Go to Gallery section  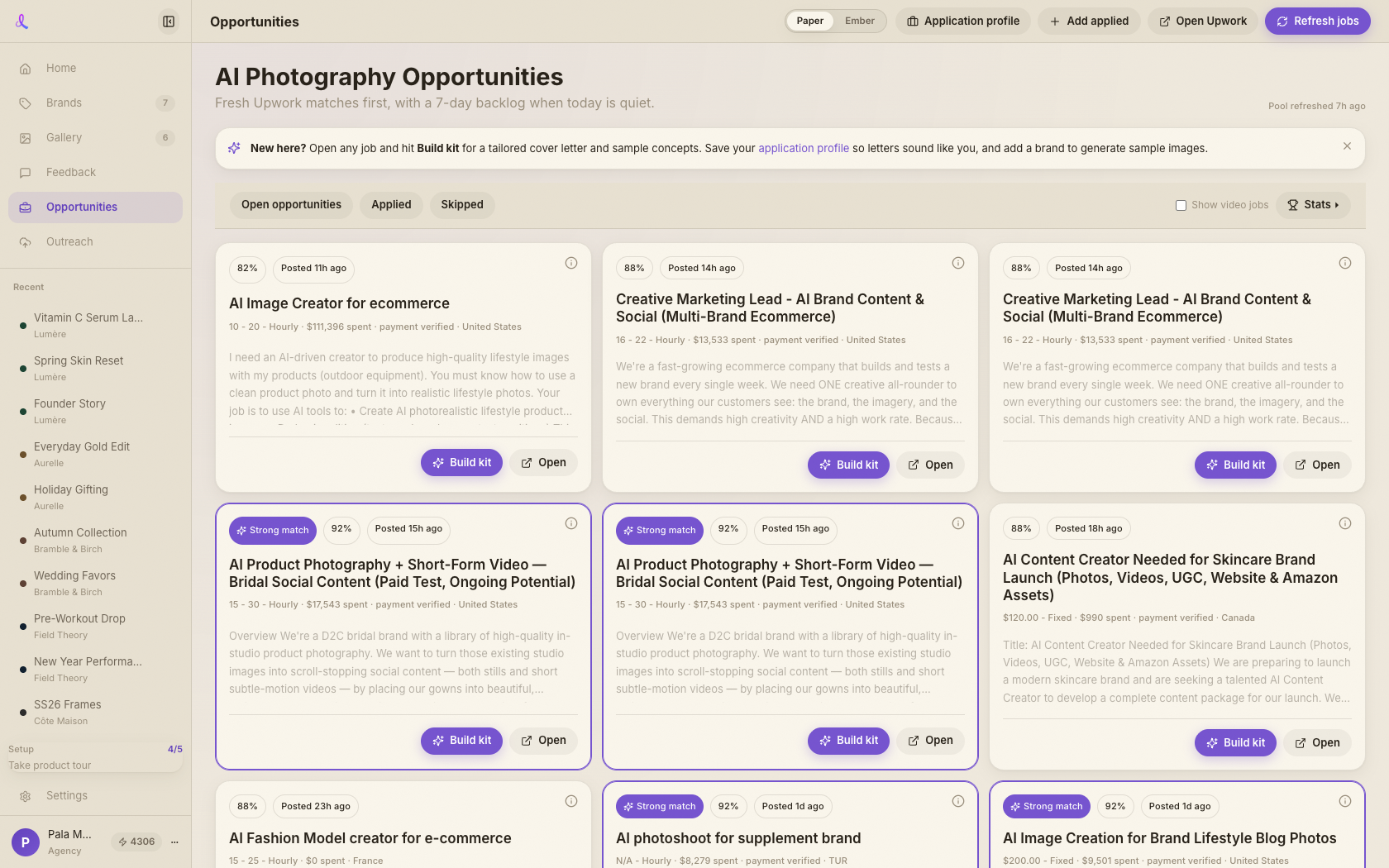click(x=95, y=138)
